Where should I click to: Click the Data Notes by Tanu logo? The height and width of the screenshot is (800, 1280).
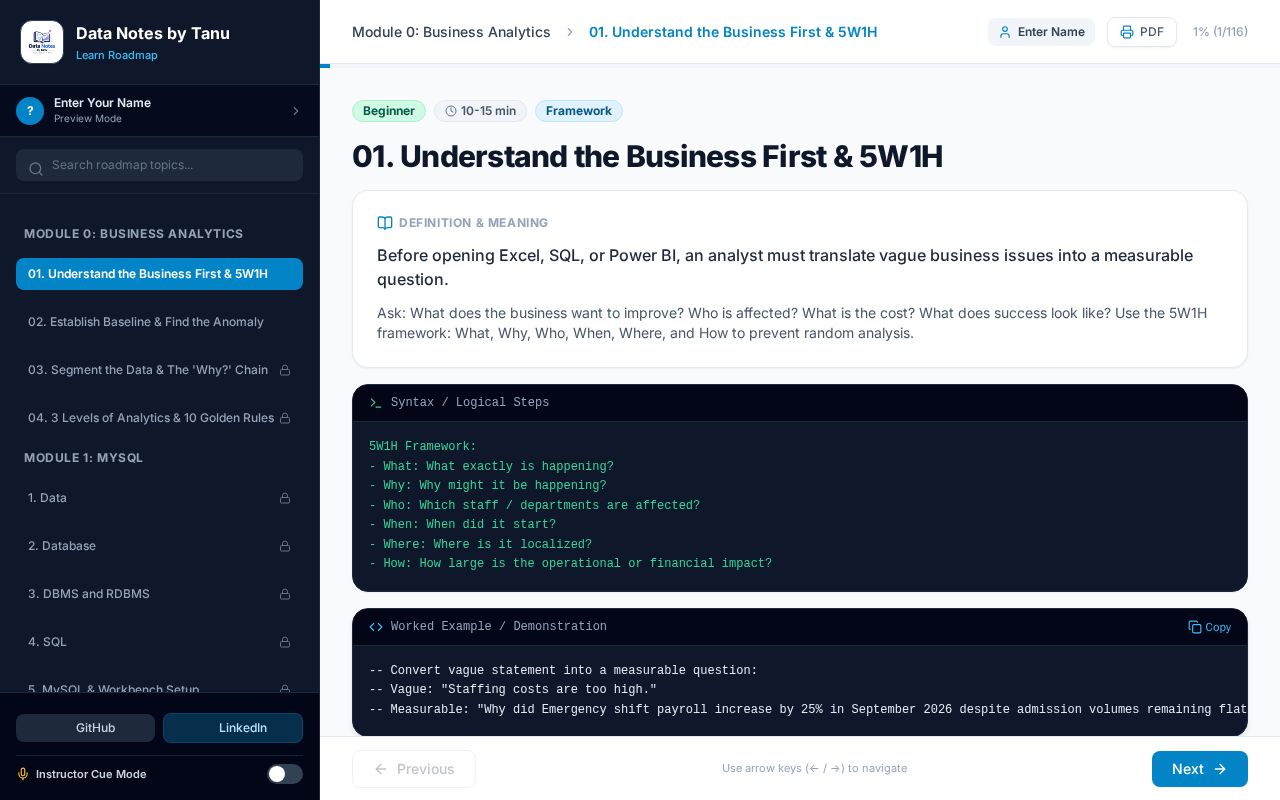pos(42,42)
